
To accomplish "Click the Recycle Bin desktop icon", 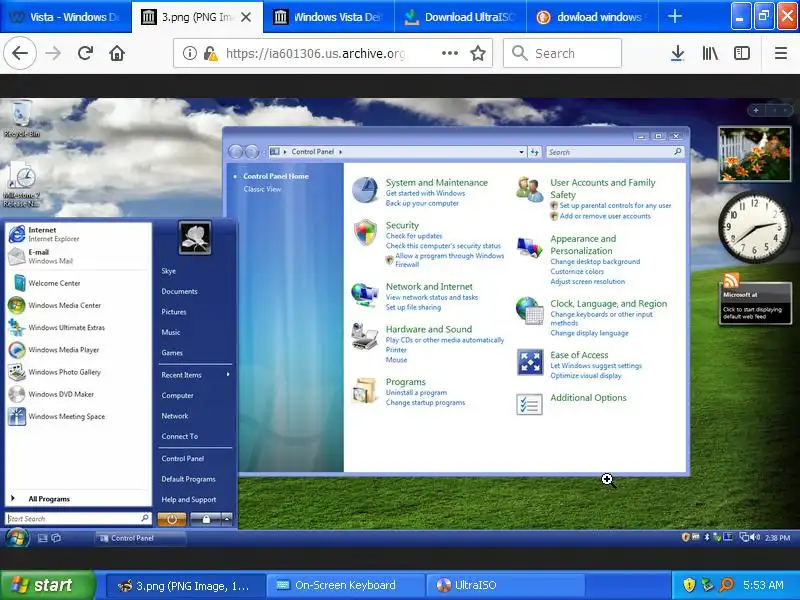I will [x=21, y=119].
